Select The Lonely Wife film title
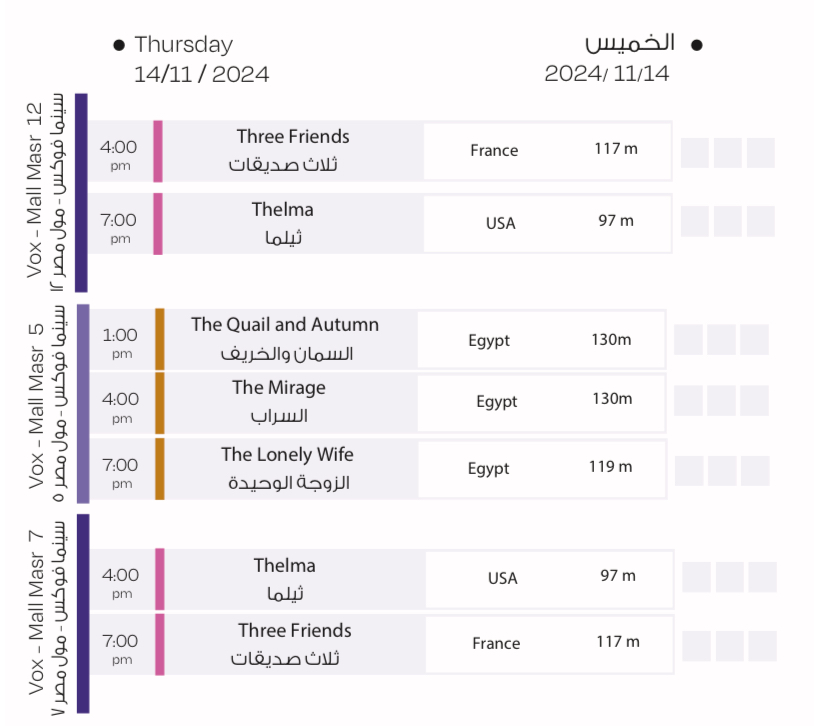The image size is (828, 726). tap(287, 455)
